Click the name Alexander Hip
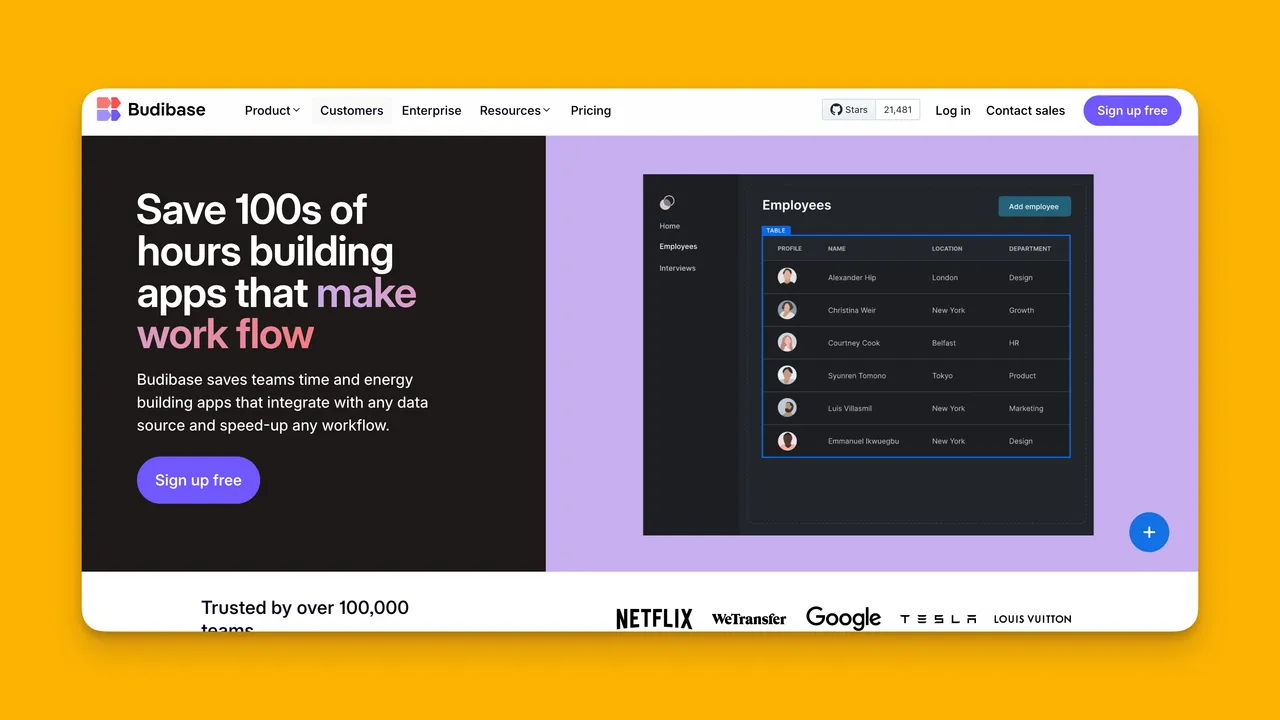 852,278
